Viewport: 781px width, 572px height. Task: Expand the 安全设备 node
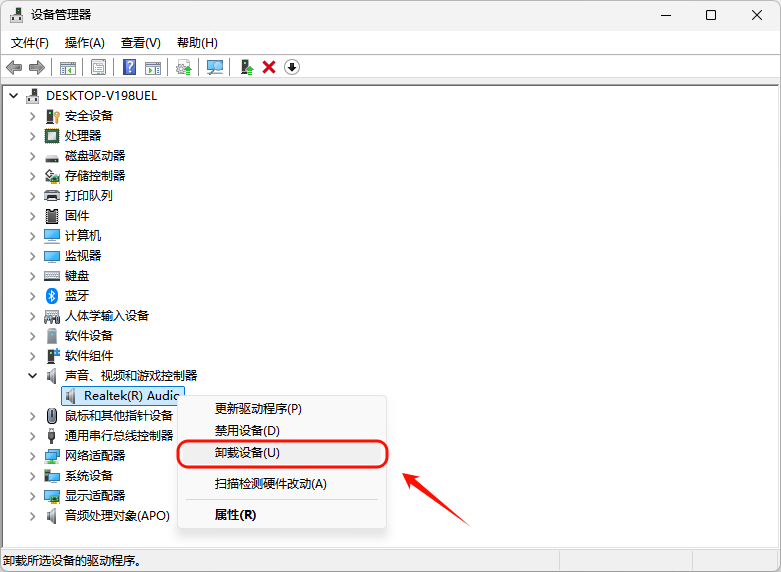coord(33,116)
